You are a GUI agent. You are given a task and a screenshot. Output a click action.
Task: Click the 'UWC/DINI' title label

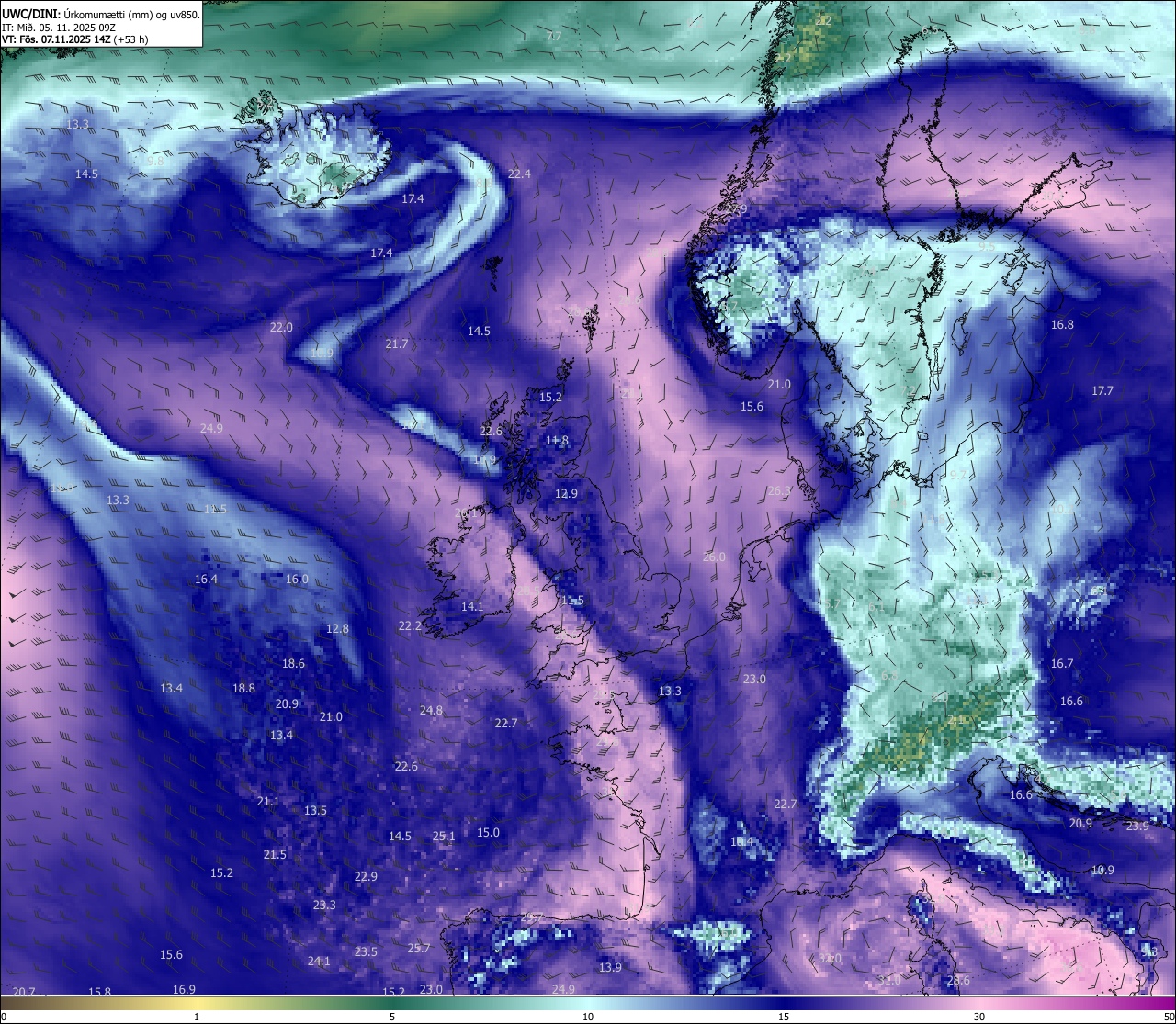coord(31,14)
